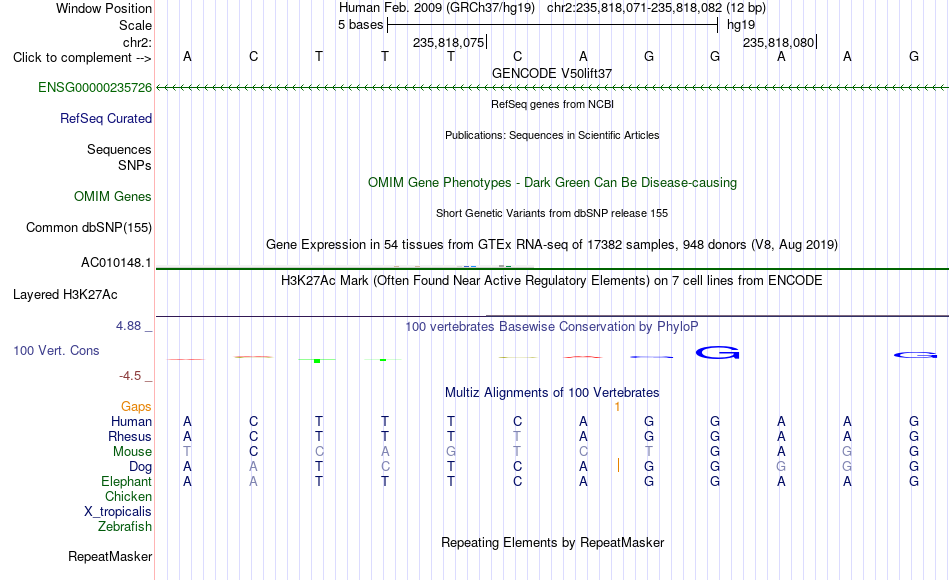Click the Window Position label

[104, 8]
